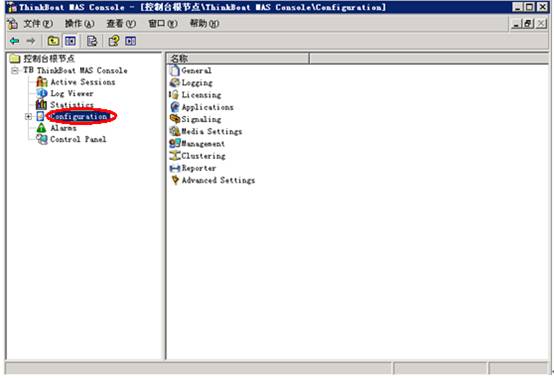Select the Management list entry
This screenshot has height=379, width=554.
click(x=203, y=143)
